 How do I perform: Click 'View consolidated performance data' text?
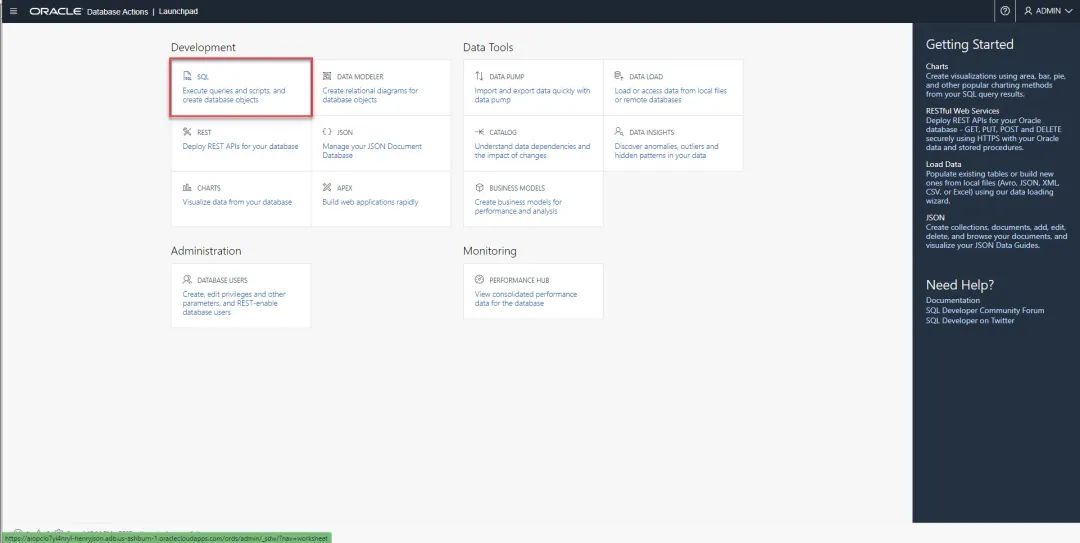click(x=526, y=299)
